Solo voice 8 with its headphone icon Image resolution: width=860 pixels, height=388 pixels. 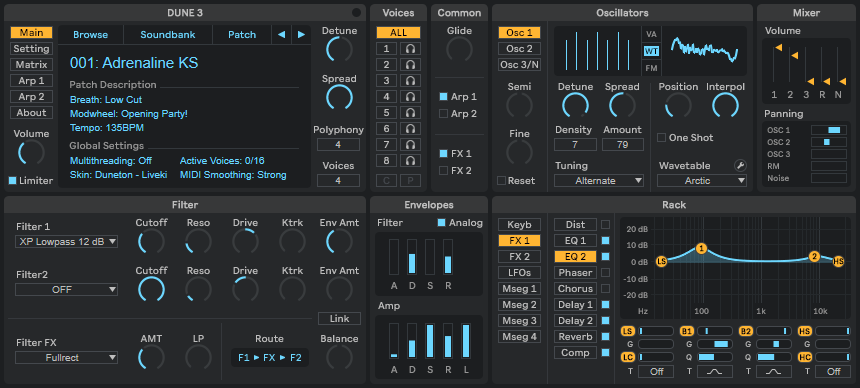pos(410,161)
